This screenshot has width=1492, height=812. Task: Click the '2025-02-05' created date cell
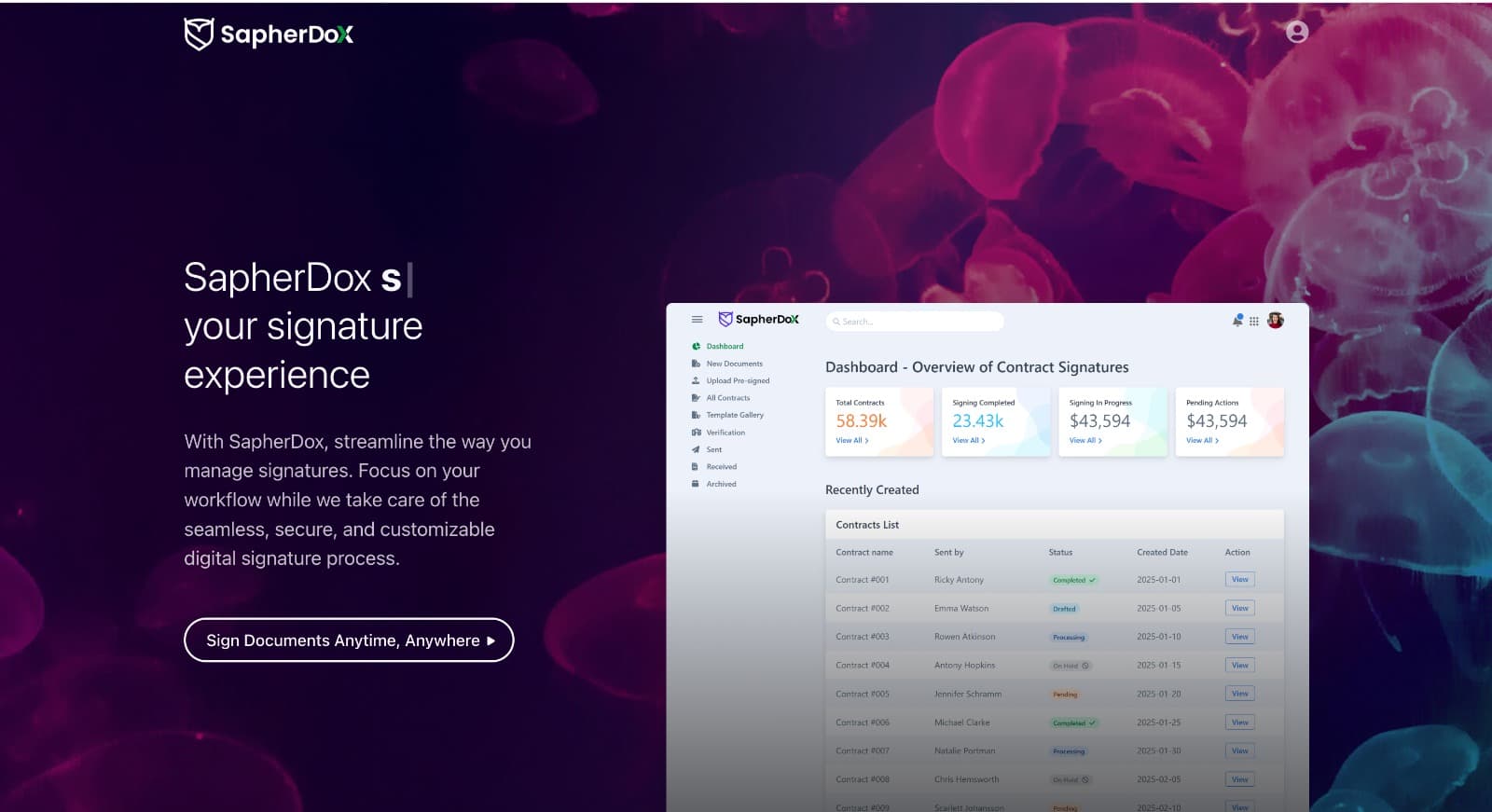tap(1158, 779)
